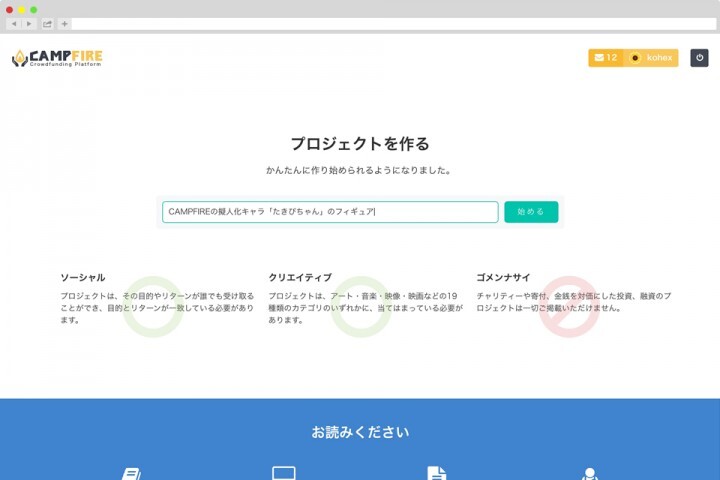Open a new tab with plus icon
Image resolution: width=720 pixels, height=480 pixels.
[64, 24]
